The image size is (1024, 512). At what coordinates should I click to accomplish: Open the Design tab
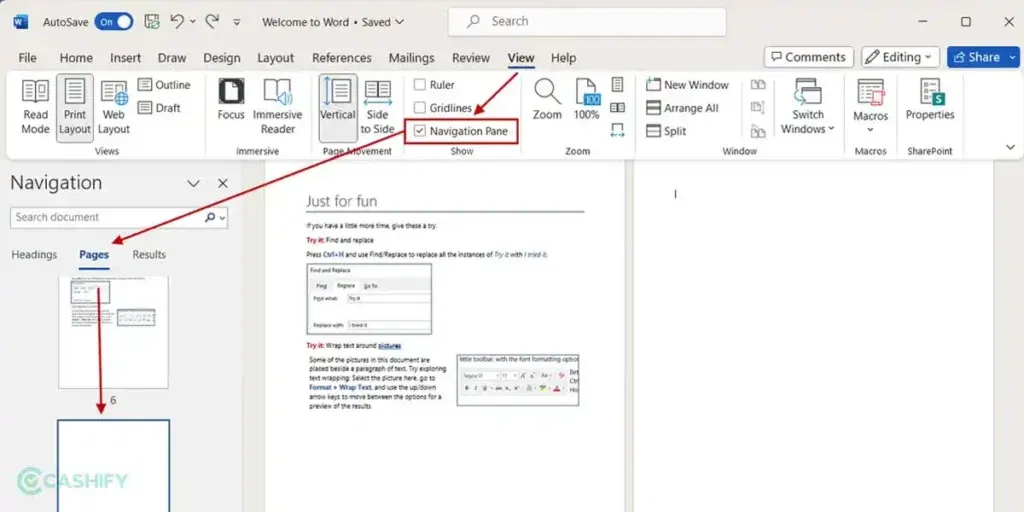point(221,57)
